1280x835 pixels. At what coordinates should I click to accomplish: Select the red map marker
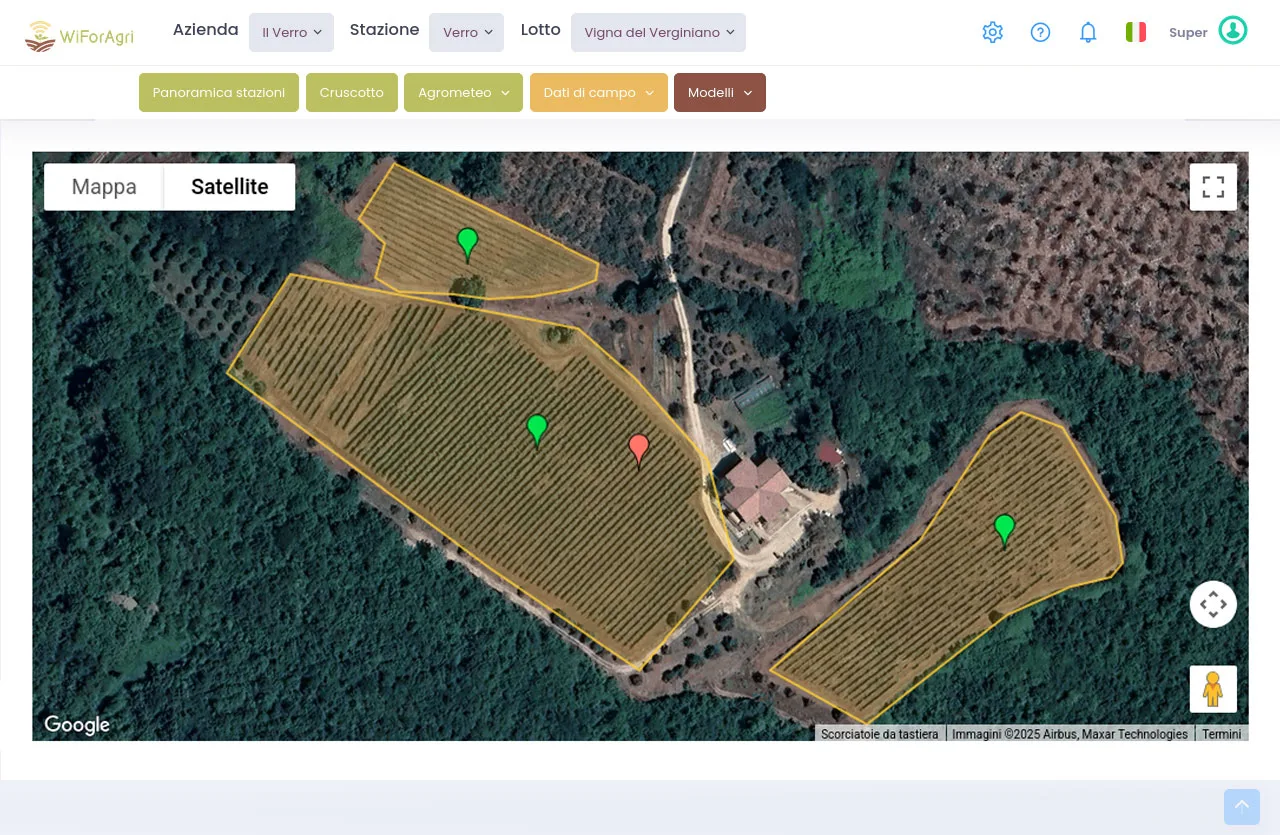[x=638, y=448]
